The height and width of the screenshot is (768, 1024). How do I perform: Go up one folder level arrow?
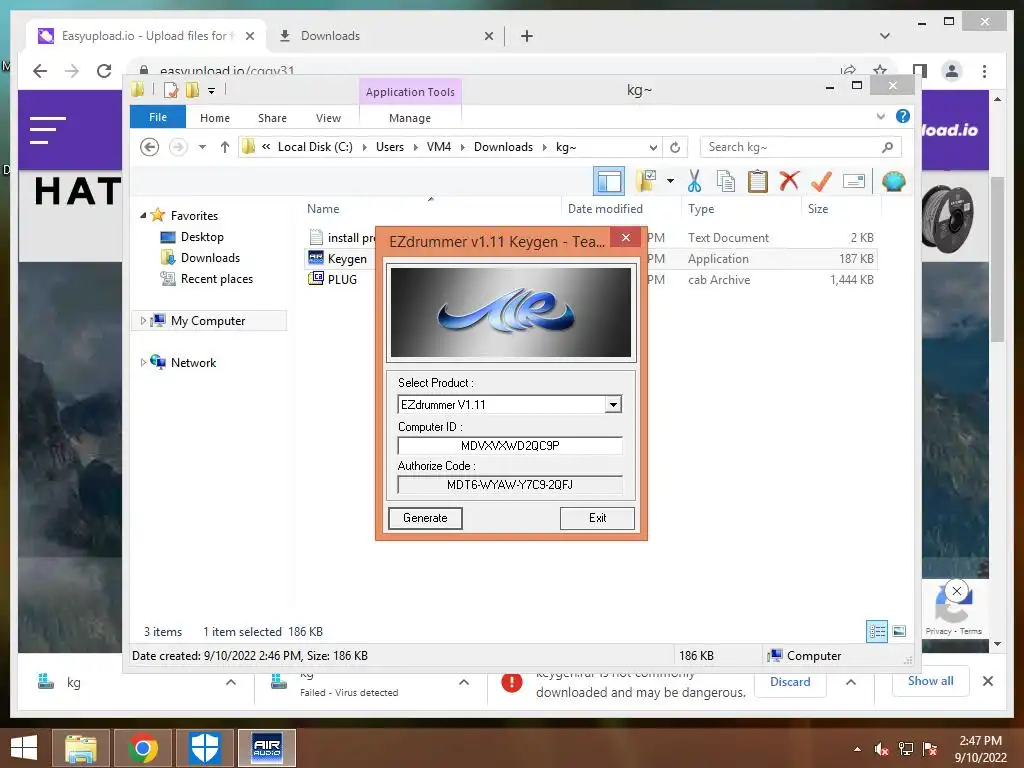(225, 147)
